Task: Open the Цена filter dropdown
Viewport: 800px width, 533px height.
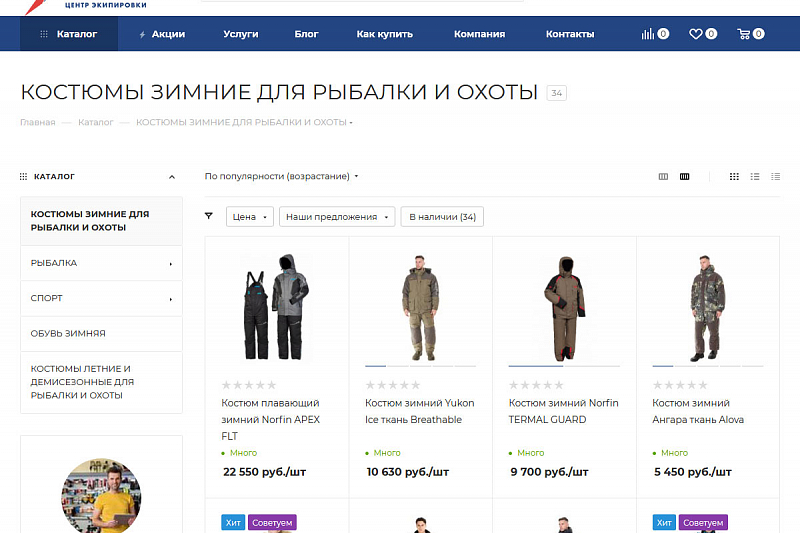Action: click(x=249, y=217)
